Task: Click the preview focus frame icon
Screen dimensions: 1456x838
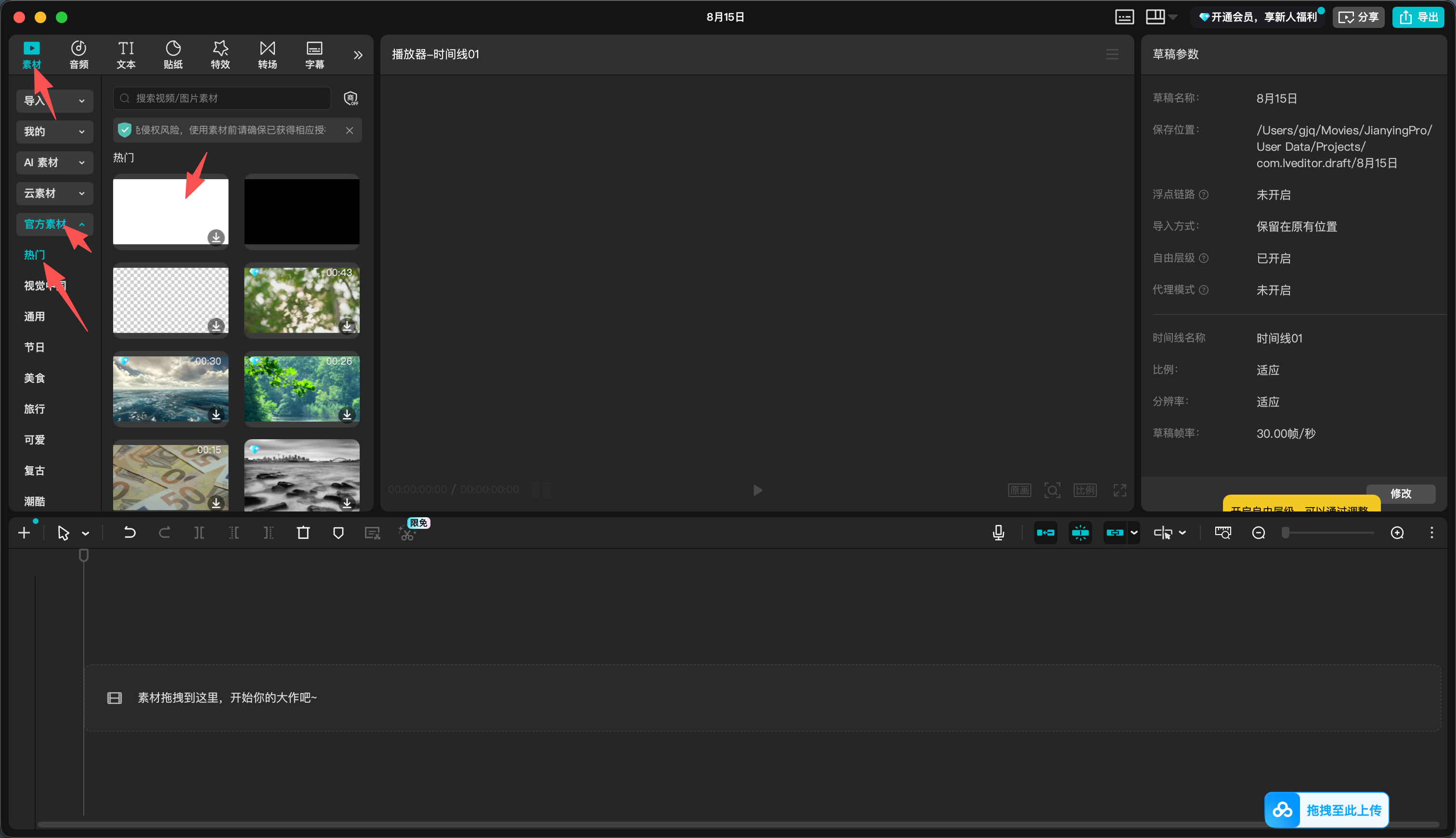Action: tap(1052, 490)
